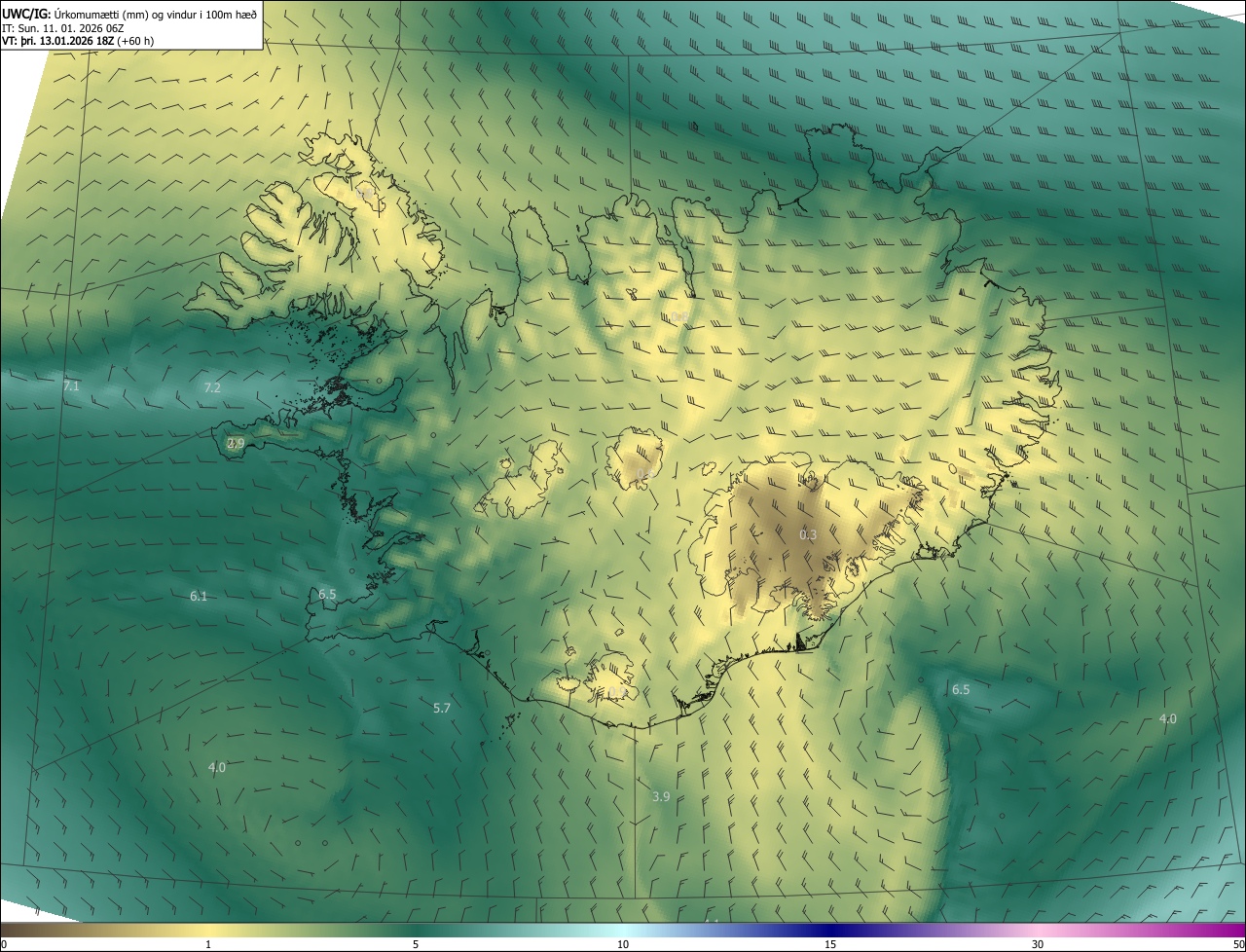Pick the magenta high-value end of the colorbar
The image size is (1246, 952).
(x=1227, y=930)
